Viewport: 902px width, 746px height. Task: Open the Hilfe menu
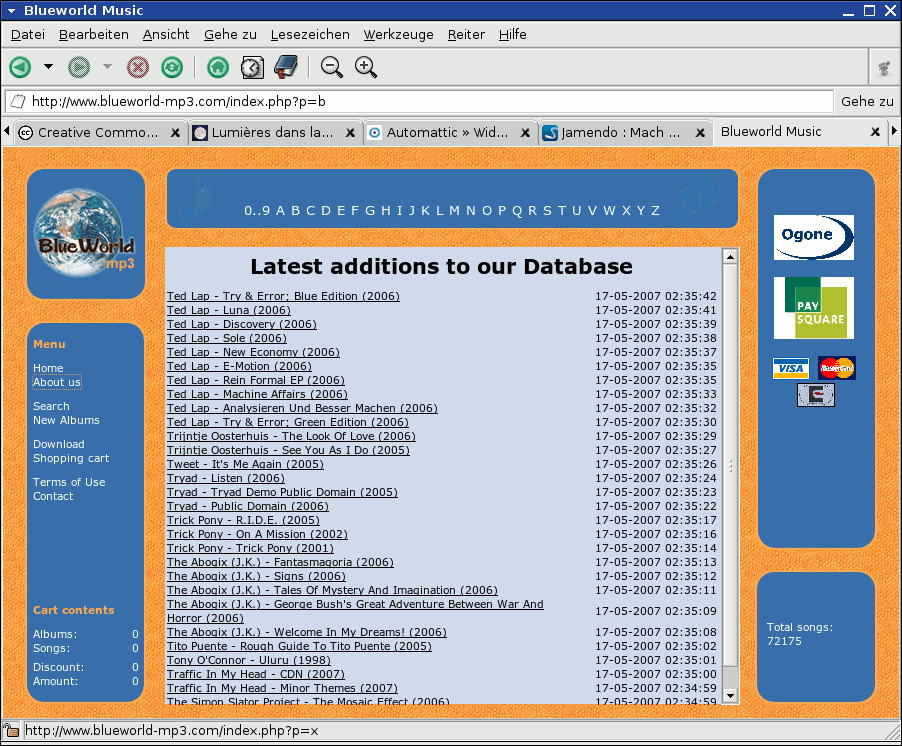coord(513,35)
